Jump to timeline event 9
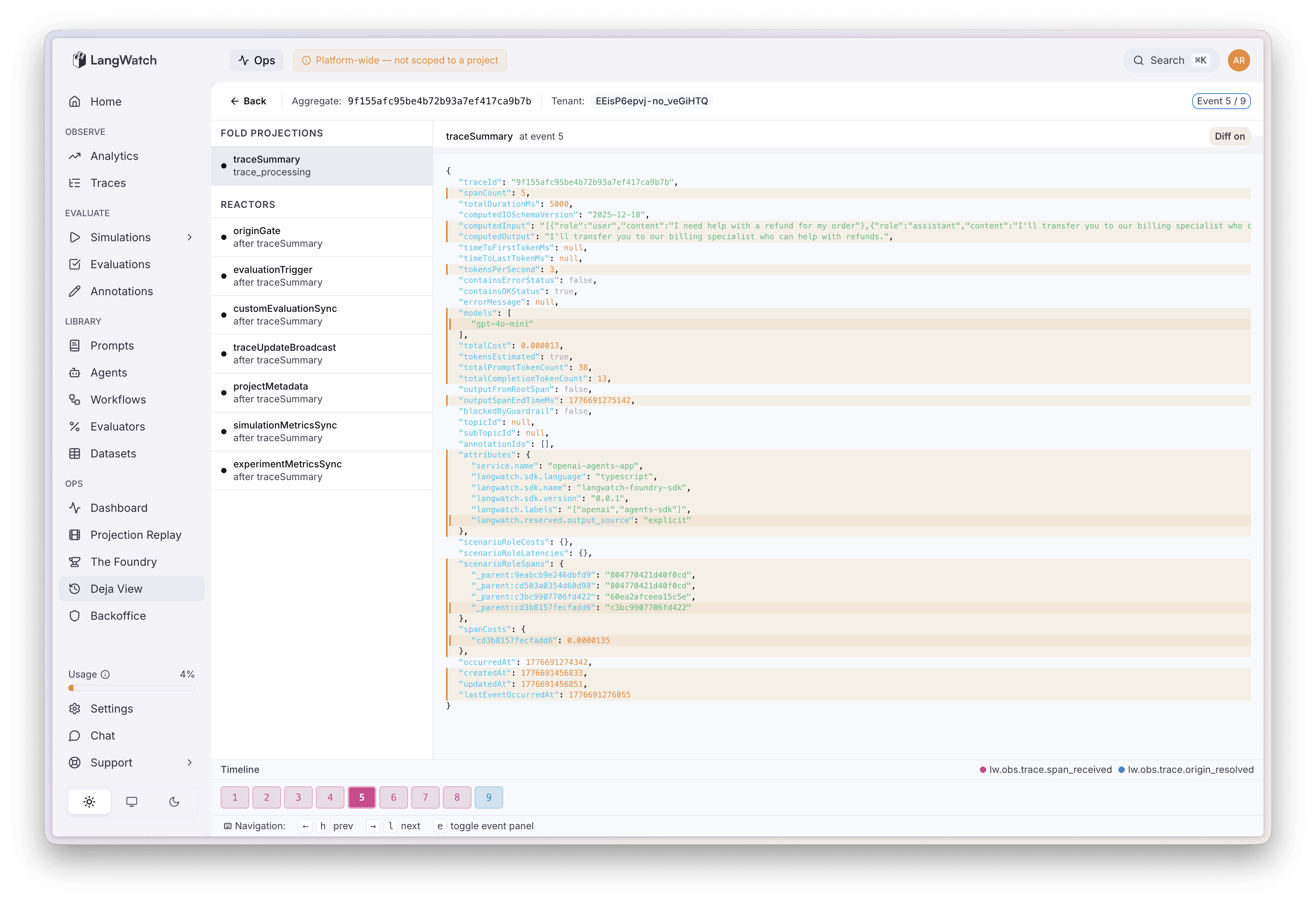Image resolution: width=1316 pixels, height=903 pixels. (x=488, y=798)
